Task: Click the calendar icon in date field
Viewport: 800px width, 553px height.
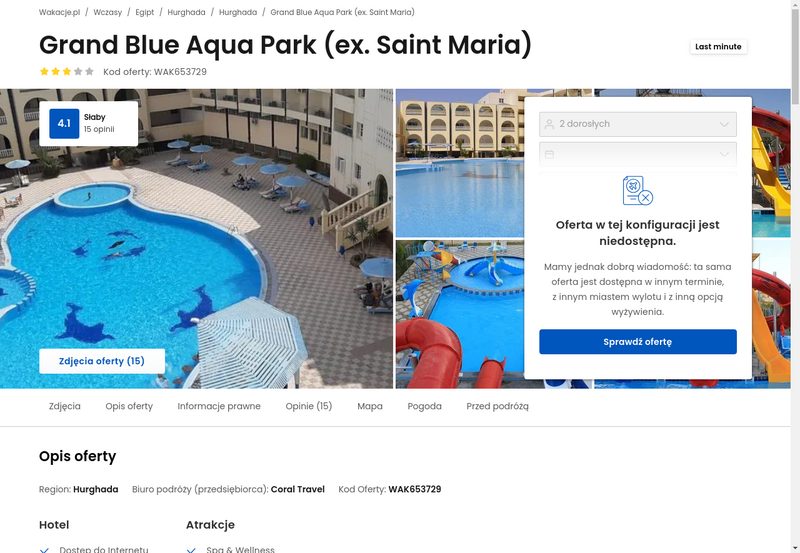Action: 549,154
